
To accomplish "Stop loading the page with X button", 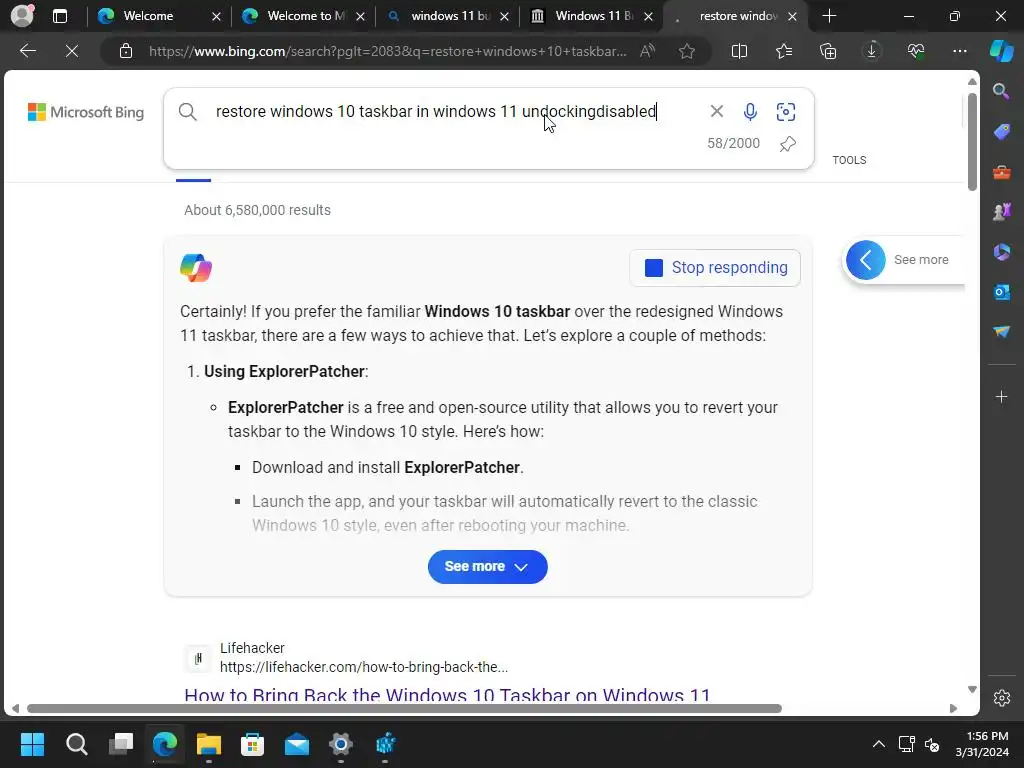I will point(72,51).
